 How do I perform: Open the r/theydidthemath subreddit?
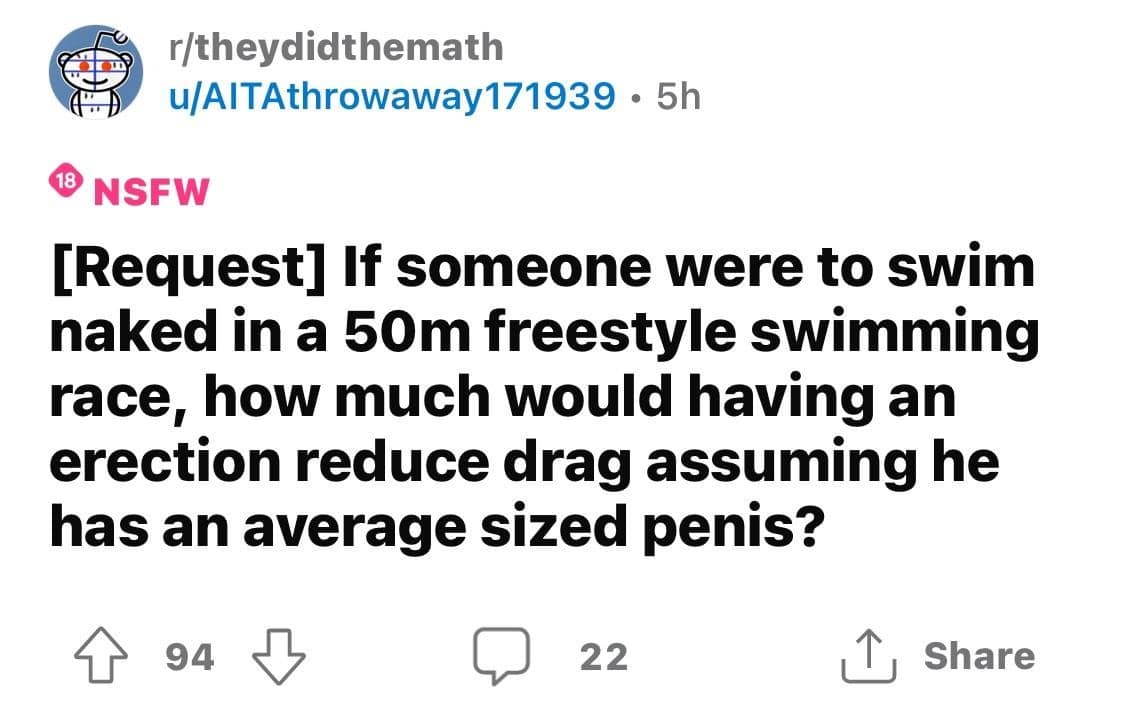pyautogui.click(x=337, y=46)
